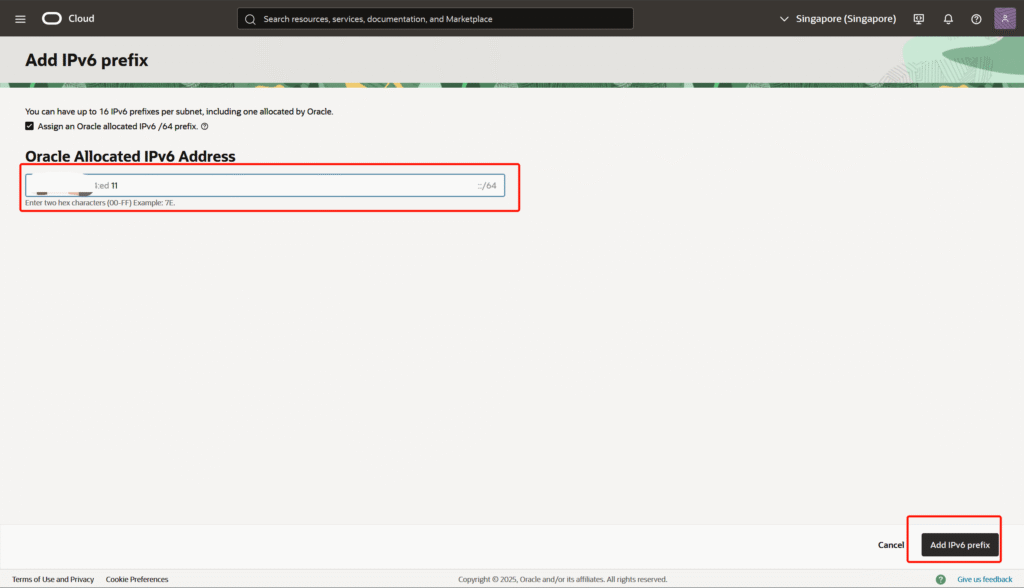
Task: Open the help question mark icon in header
Action: [976, 19]
